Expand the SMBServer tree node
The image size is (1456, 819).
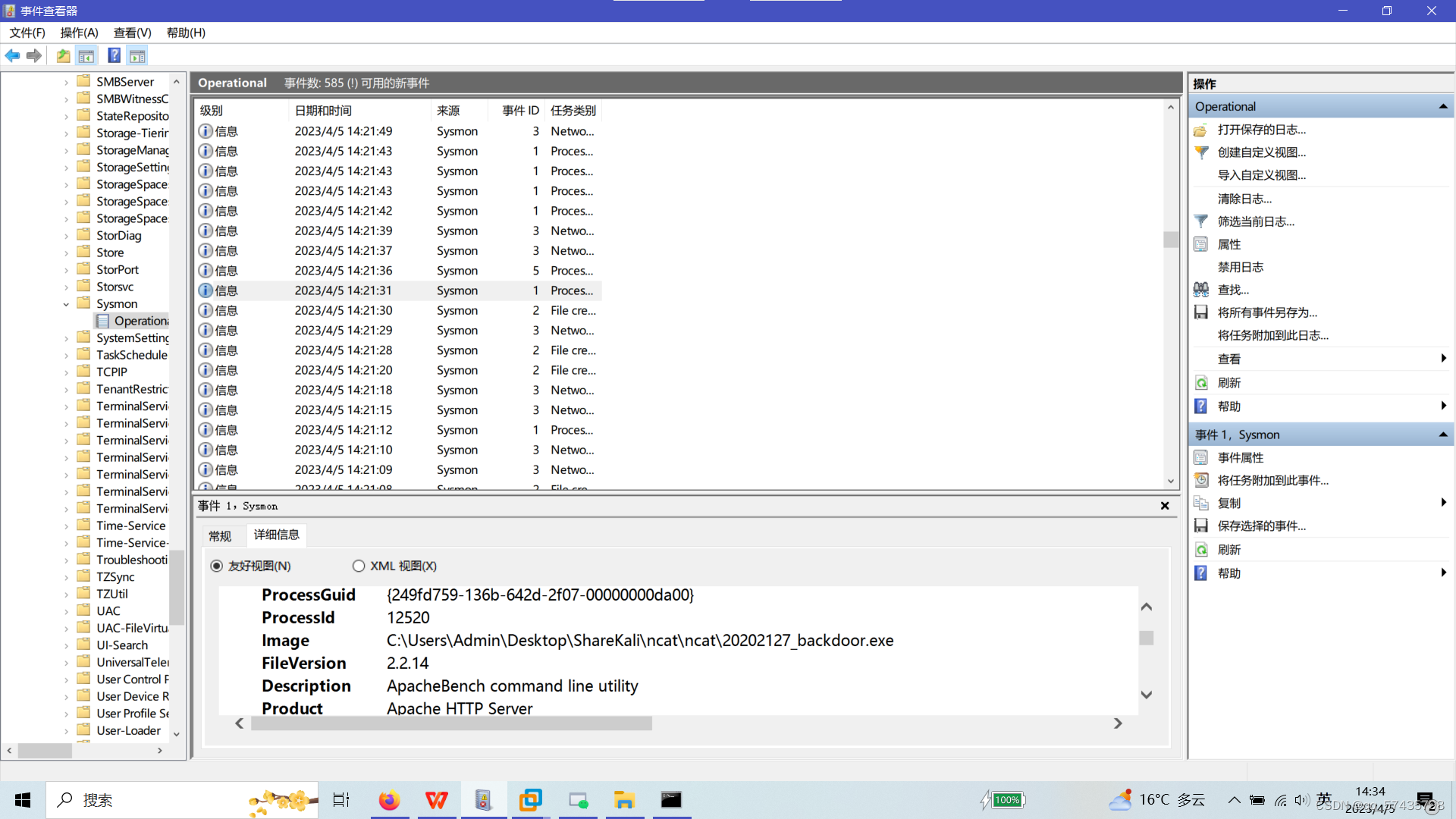pyautogui.click(x=66, y=82)
